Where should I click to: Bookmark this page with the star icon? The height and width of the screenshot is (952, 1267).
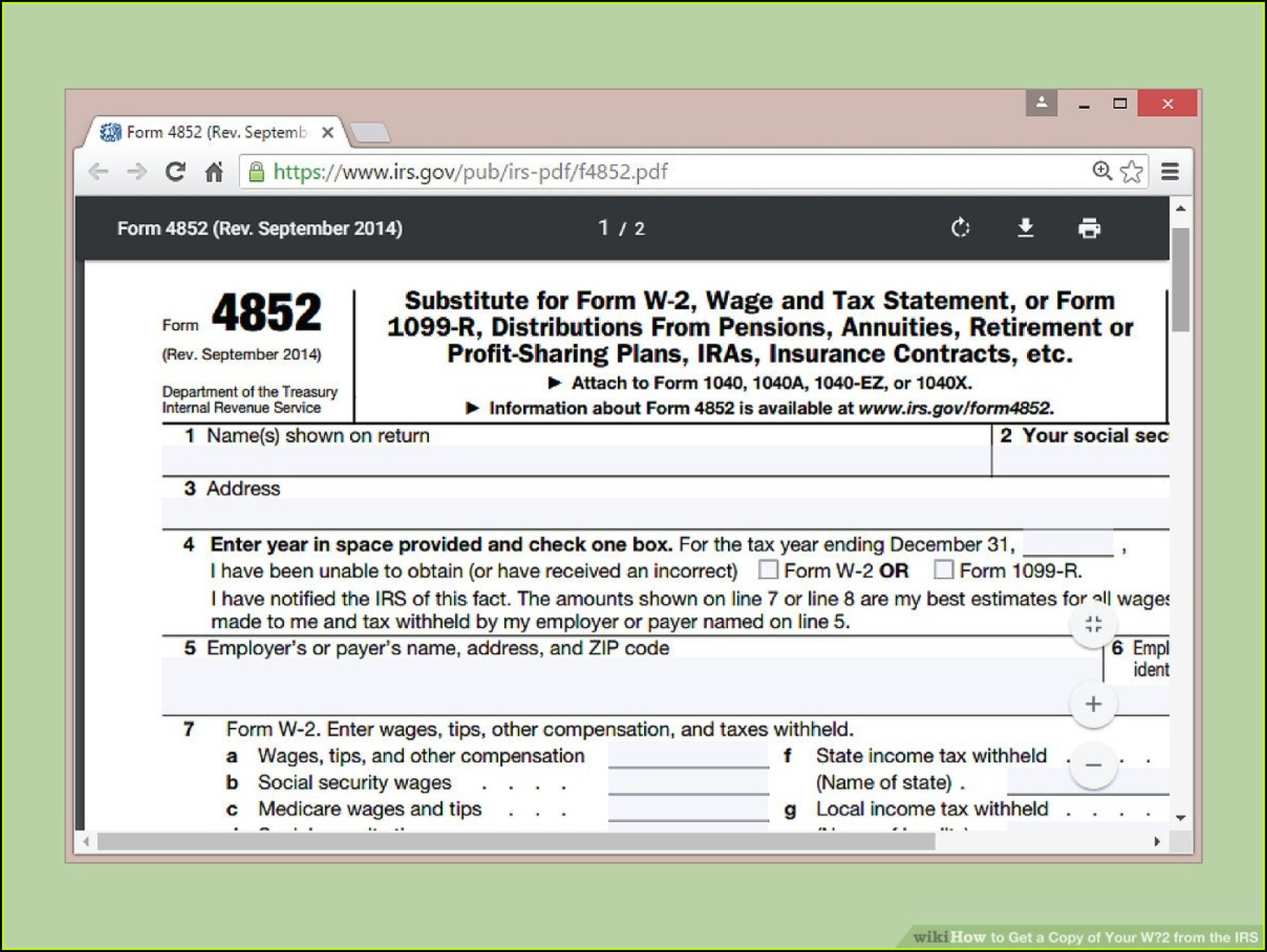coord(1131,172)
